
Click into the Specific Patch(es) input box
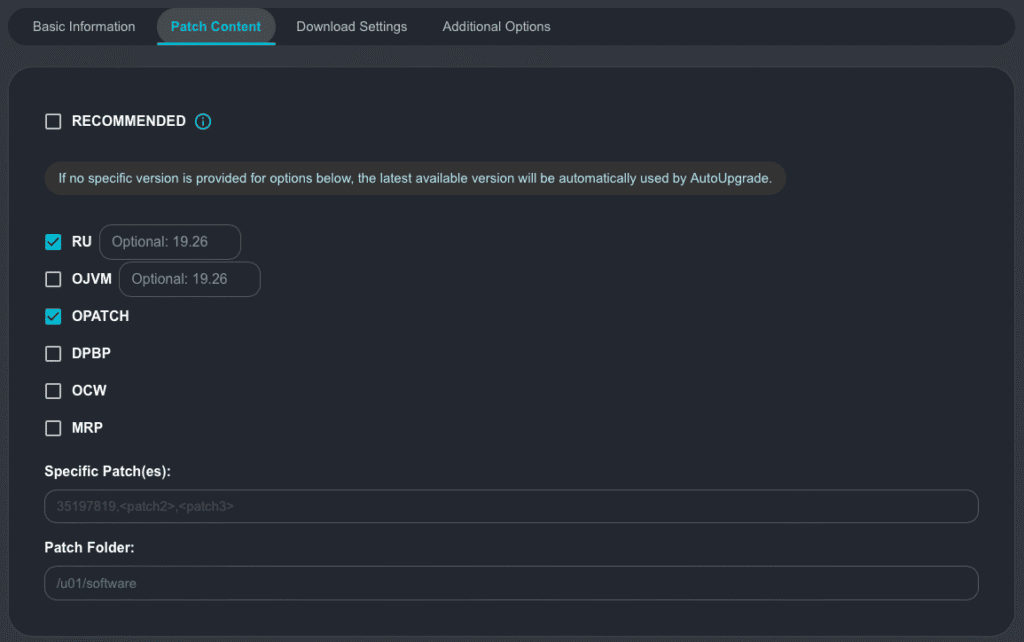tap(511, 506)
